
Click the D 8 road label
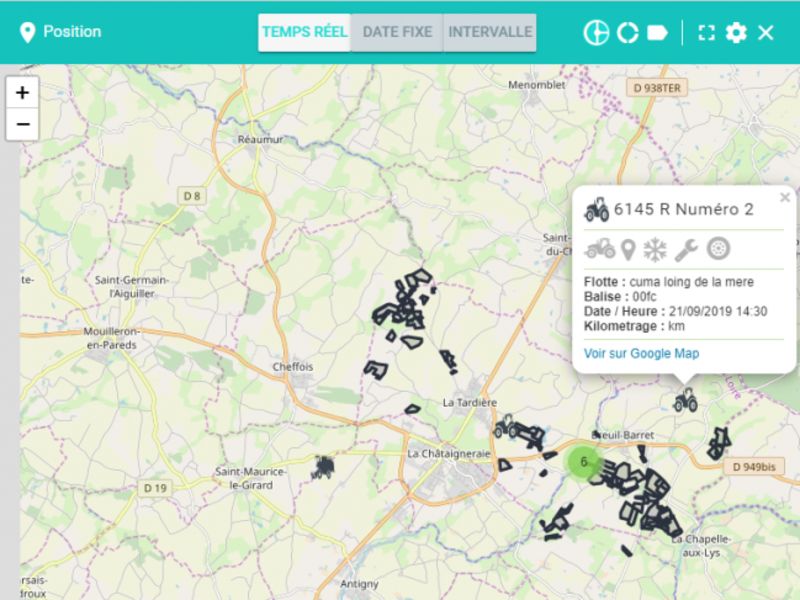click(x=192, y=196)
